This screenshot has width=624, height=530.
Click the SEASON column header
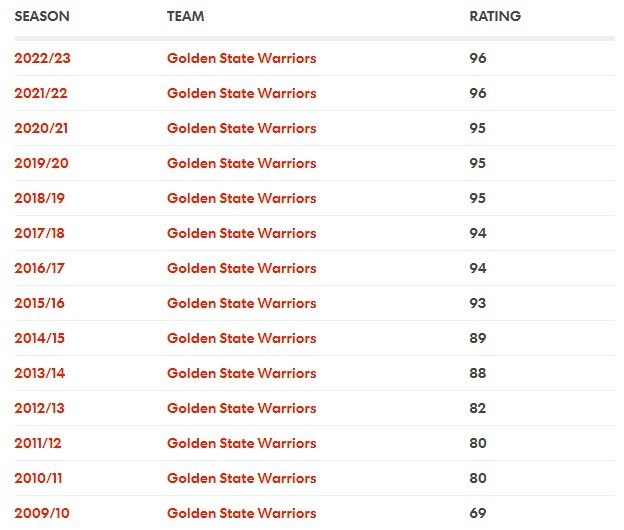40,17
